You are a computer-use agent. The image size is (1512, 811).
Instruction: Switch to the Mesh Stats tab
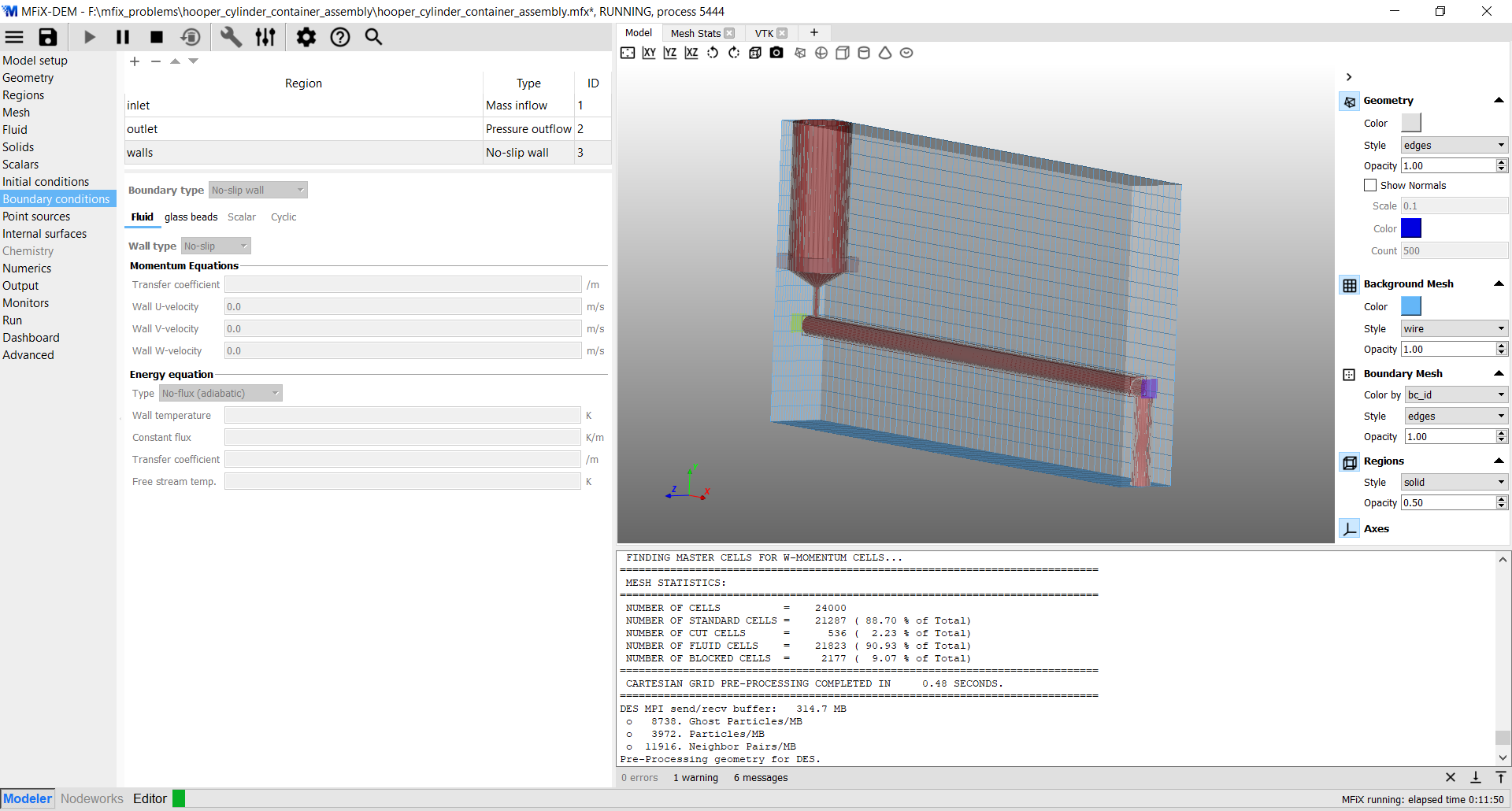click(x=695, y=33)
